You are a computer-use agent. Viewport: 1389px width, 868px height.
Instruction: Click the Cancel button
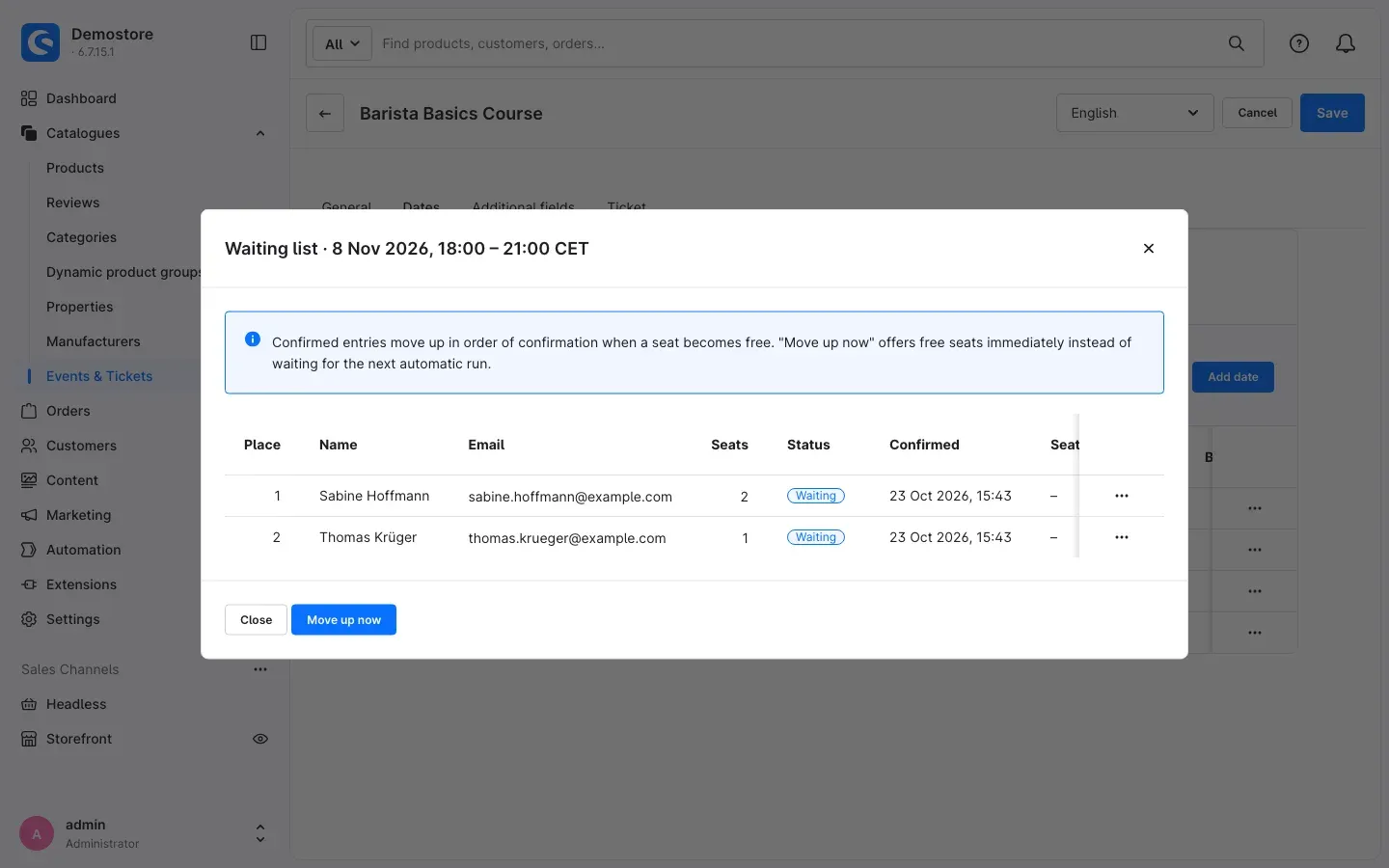[1257, 113]
